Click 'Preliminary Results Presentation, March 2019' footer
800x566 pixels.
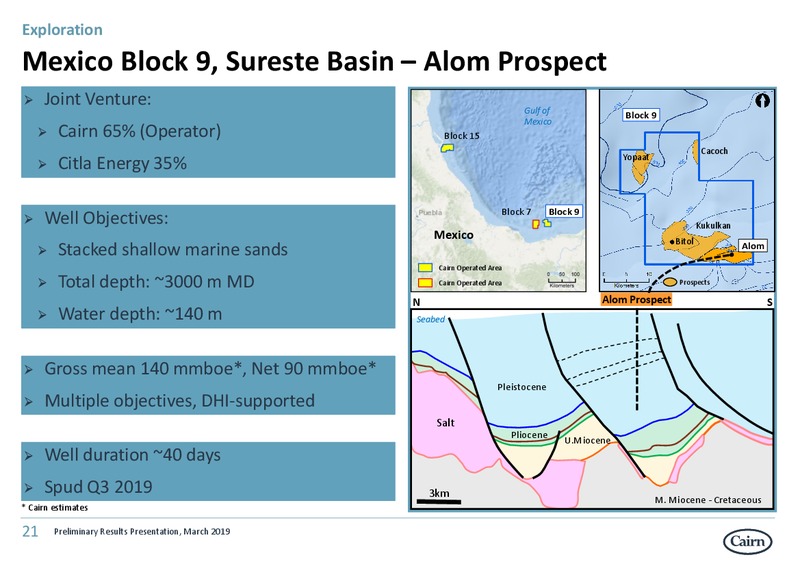click(x=142, y=531)
